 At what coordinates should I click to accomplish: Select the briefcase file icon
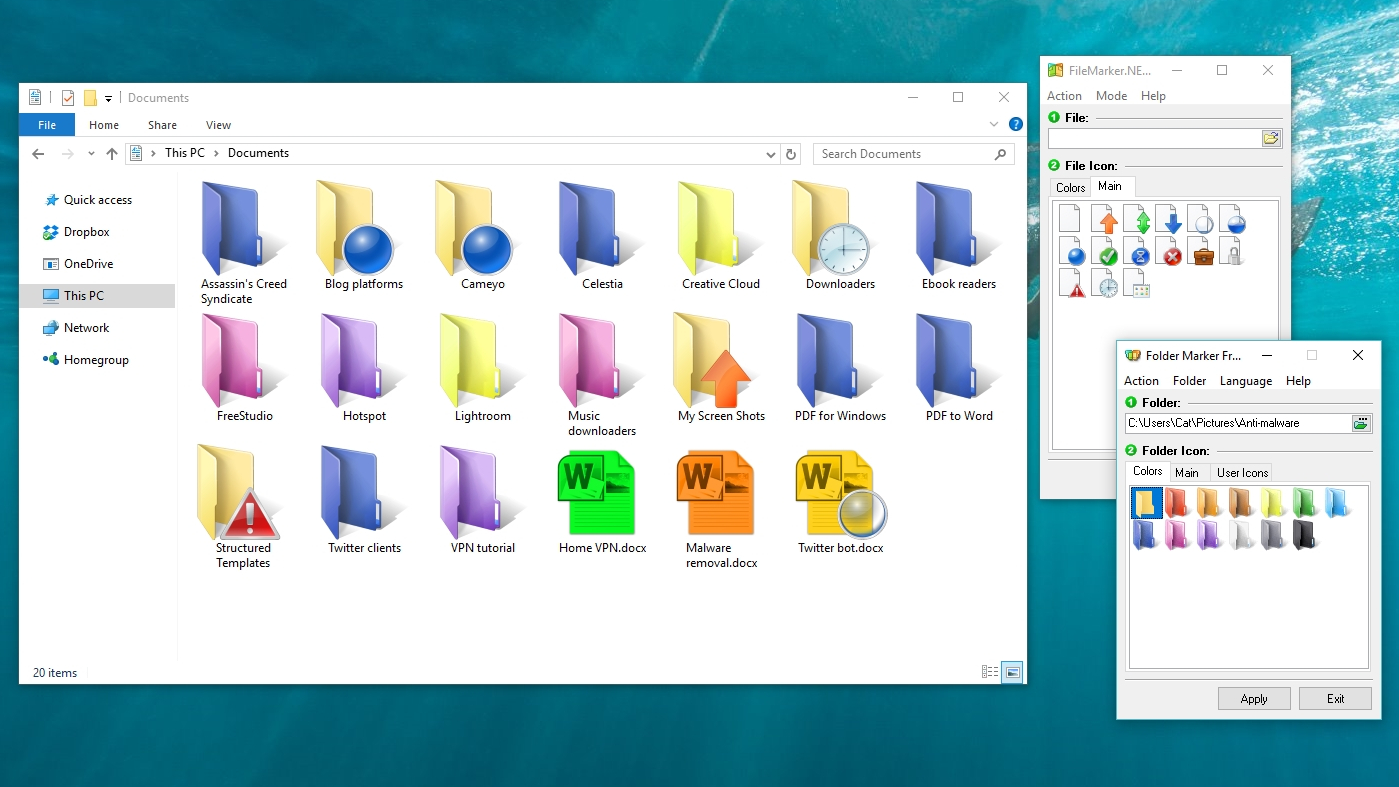pyautogui.click(x=1203, y=253)
